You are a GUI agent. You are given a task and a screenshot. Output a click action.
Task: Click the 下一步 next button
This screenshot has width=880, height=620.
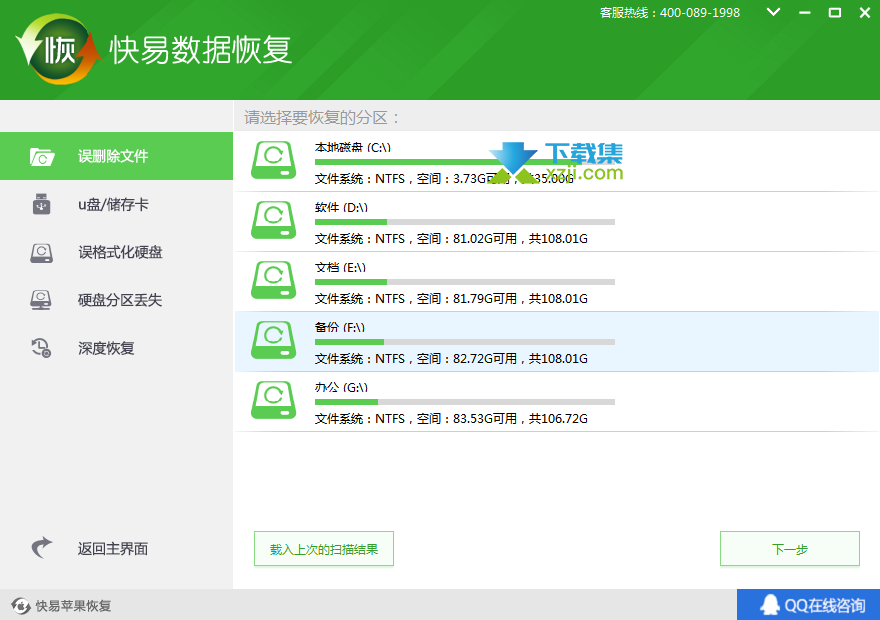click(x=790, y=549)
